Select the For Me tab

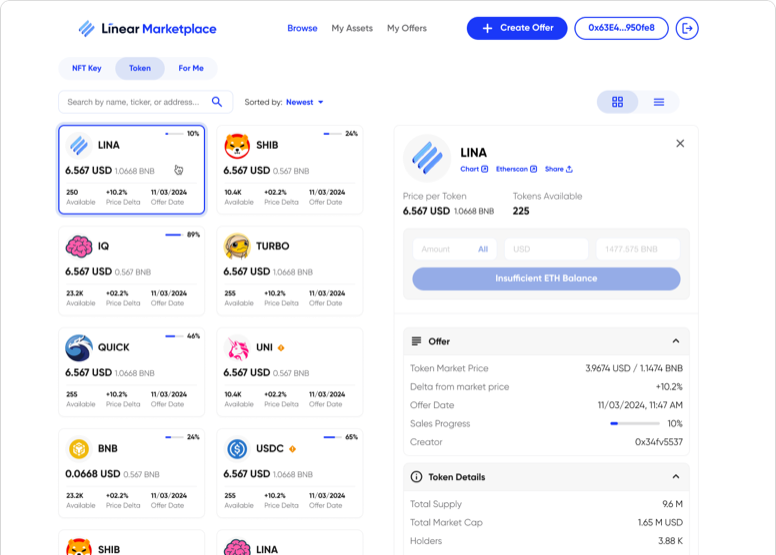pyautogui.click(x=191, y=68)
